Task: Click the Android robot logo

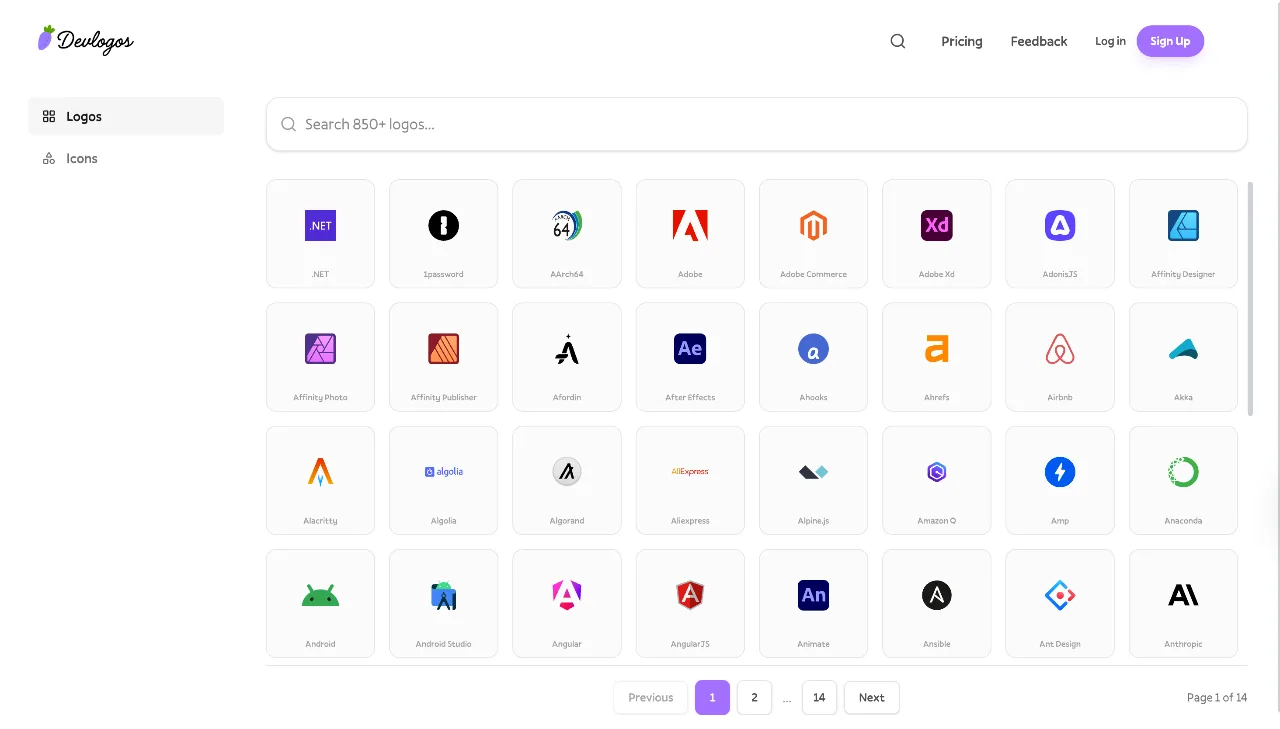Action: click(x=320, y=604)
